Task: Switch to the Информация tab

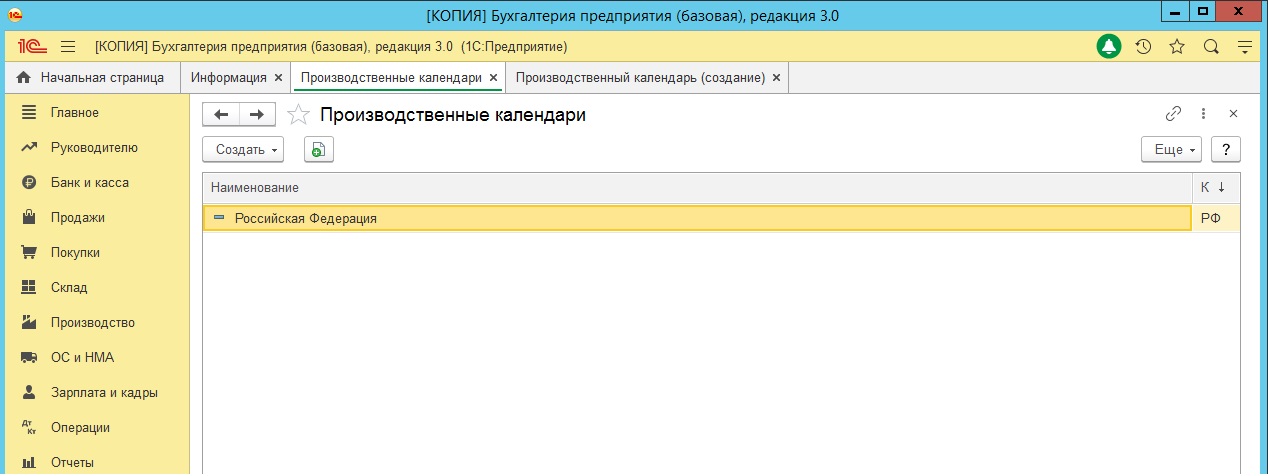Action: point(229,77)
